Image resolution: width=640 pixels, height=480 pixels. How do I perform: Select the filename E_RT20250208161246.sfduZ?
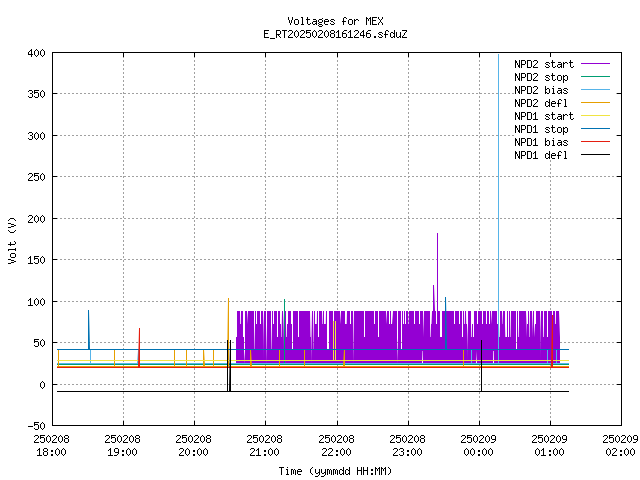coord(335,34)
